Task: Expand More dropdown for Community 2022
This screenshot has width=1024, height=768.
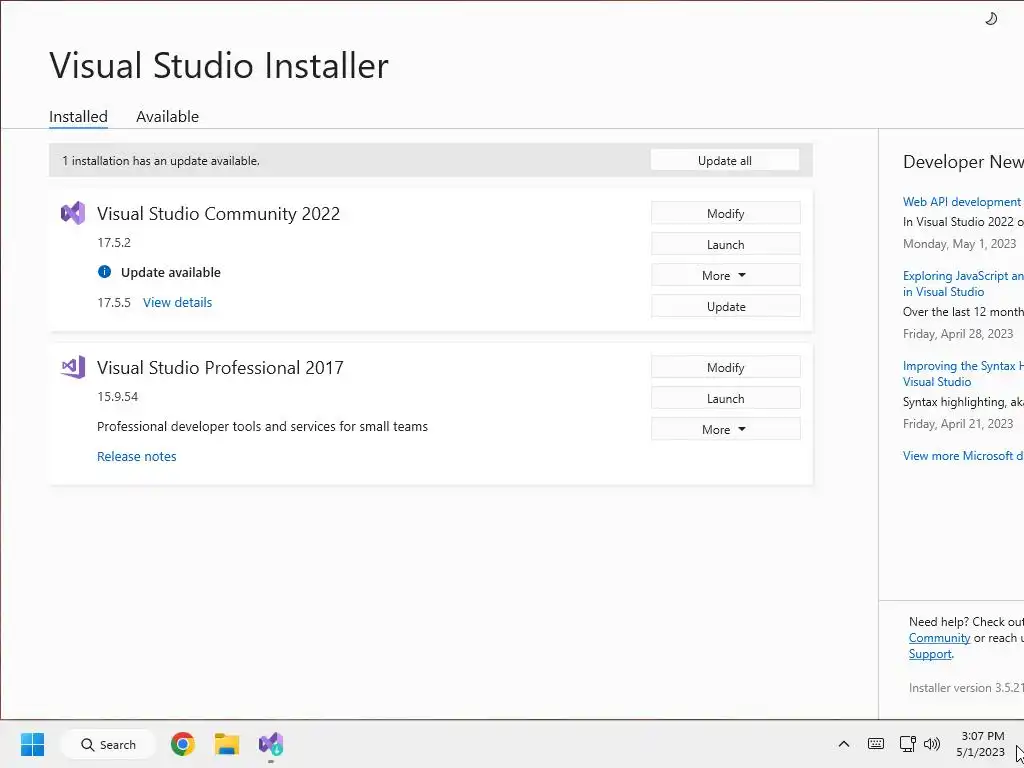Action: click(726, 276)
